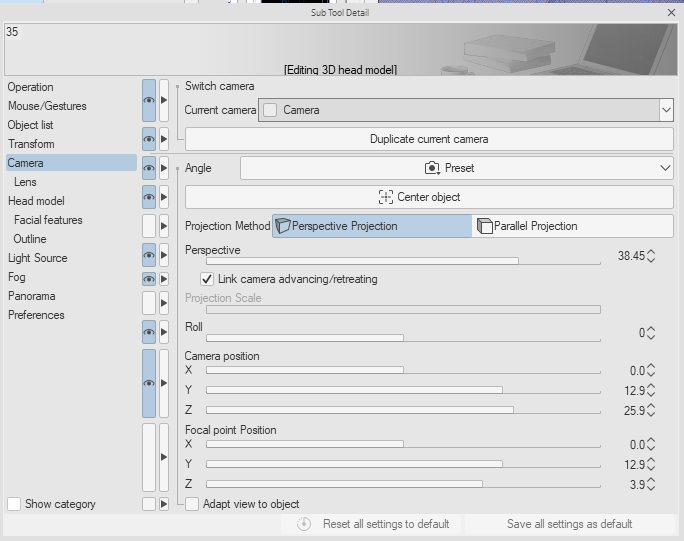
Task: Click Save all settings as default
Action: coord(569,524)
